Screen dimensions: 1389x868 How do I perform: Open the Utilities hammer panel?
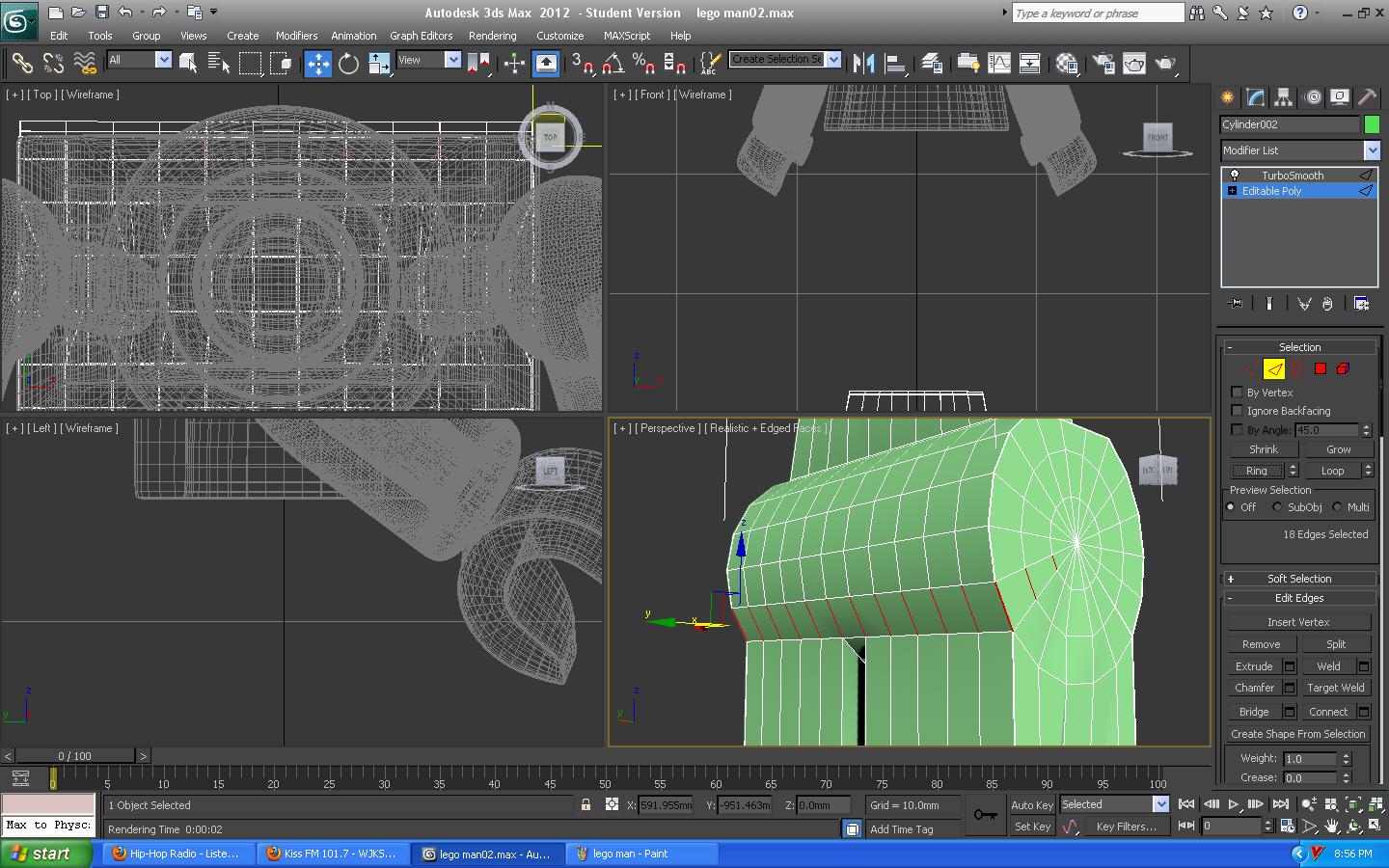(1367, 97)
